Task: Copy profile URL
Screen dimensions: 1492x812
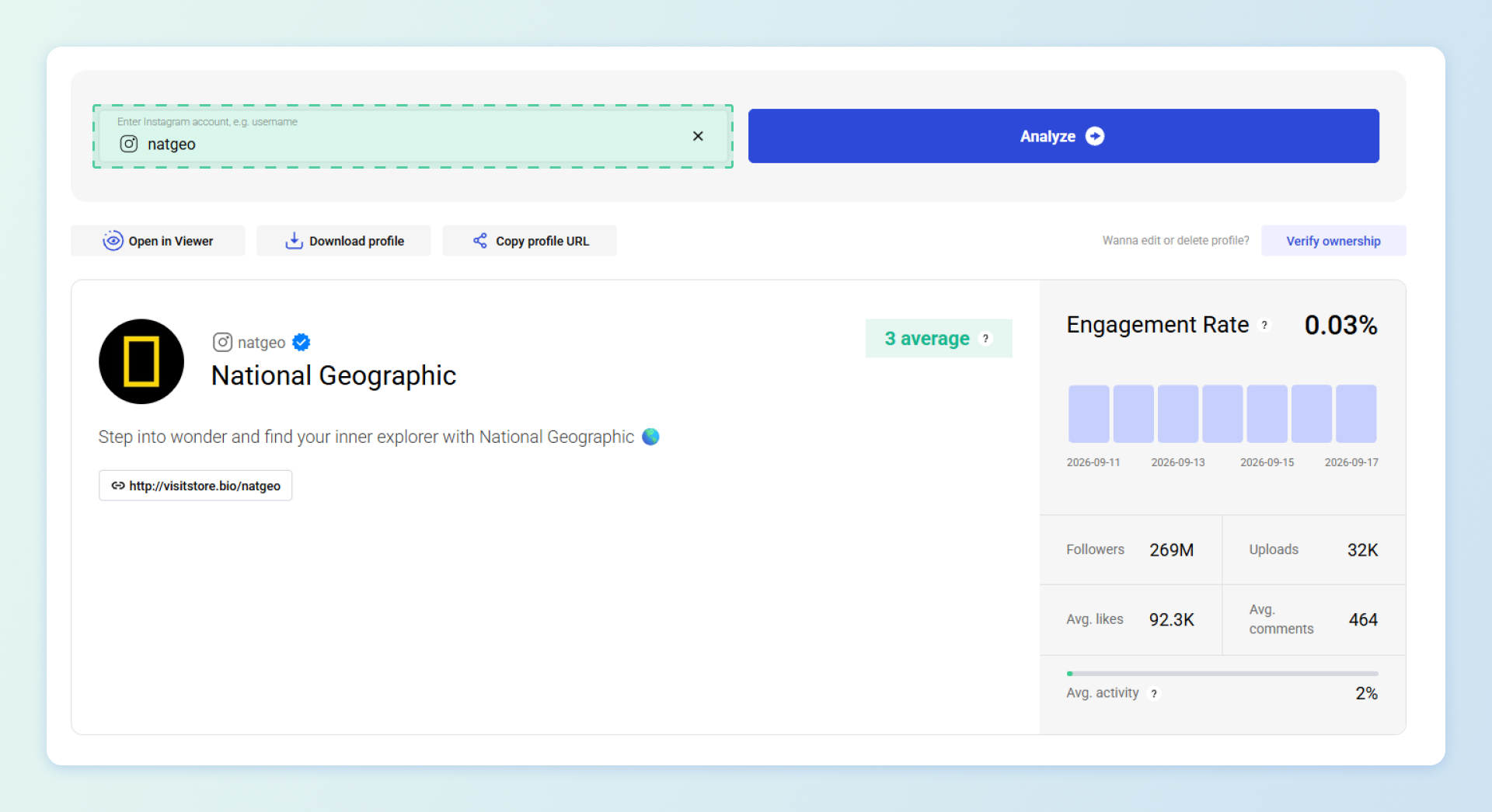Action: pos(529,241)
